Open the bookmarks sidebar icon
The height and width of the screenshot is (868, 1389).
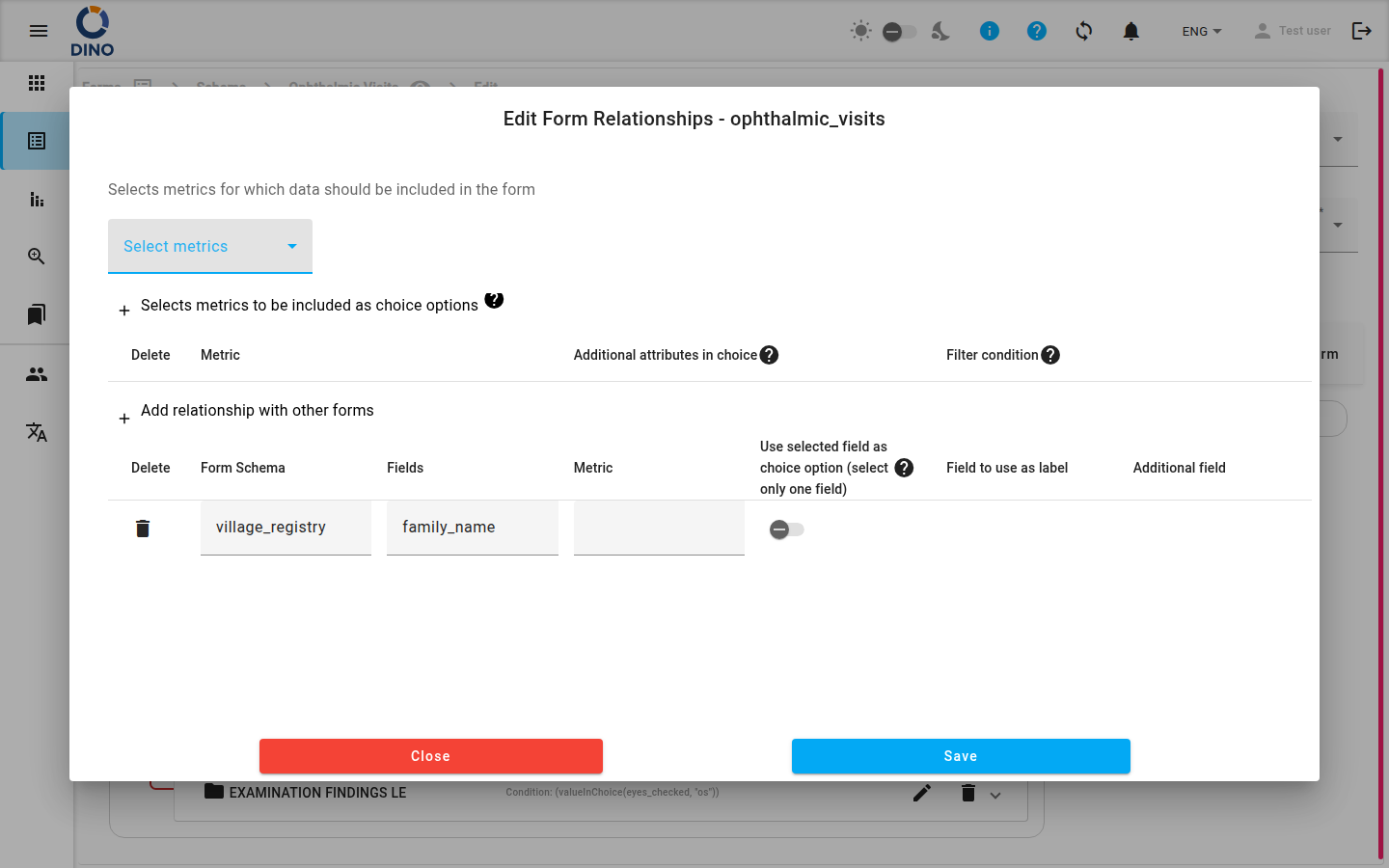[x=37, y=314]
